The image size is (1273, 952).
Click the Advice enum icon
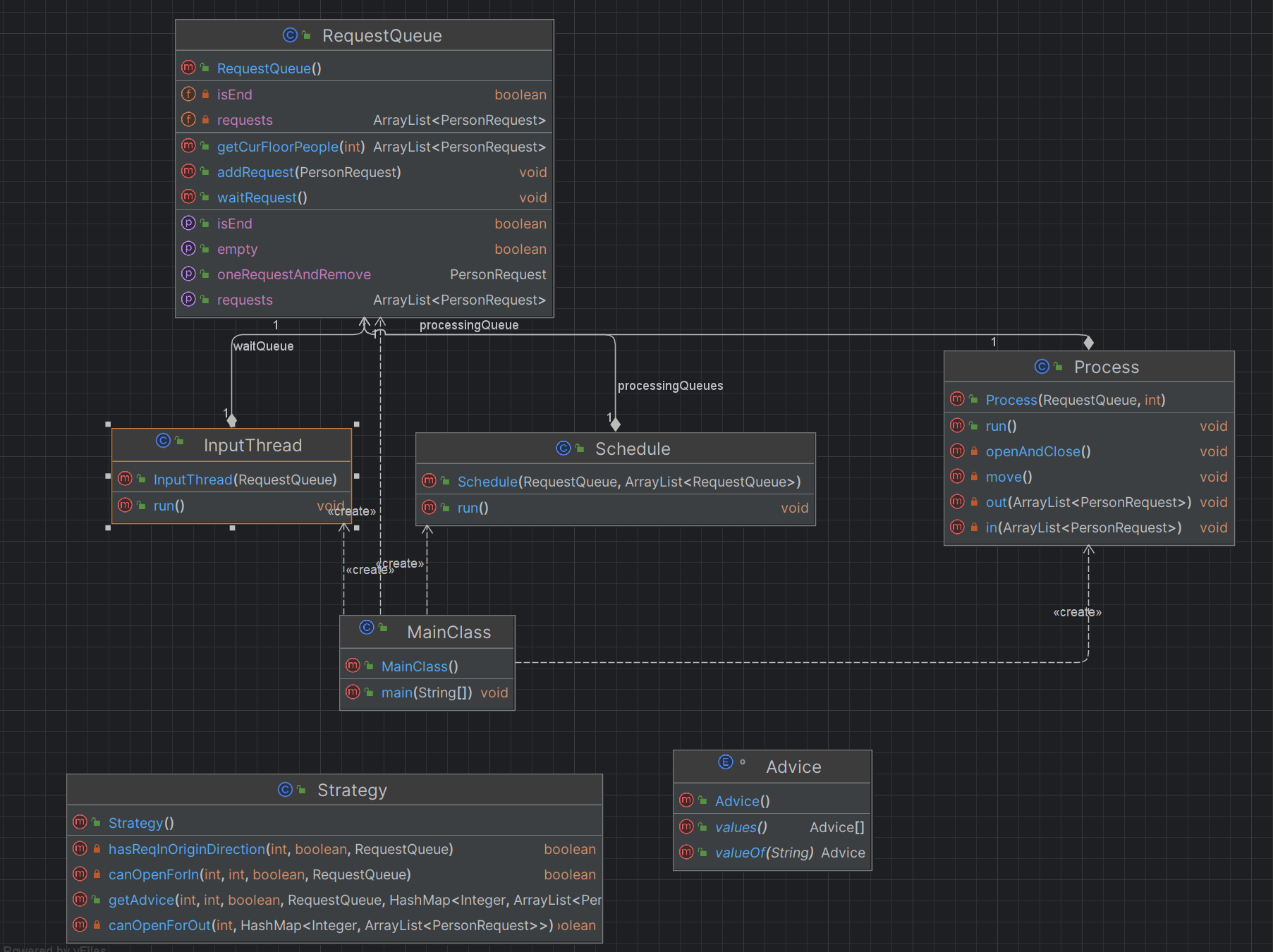(726, 762)
